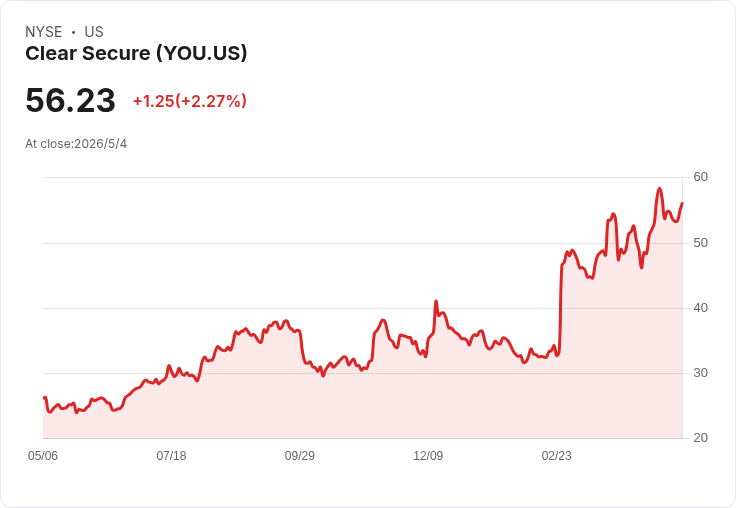Click the 56.23 current price
The image size is (736, 508).
click(70, 100)
